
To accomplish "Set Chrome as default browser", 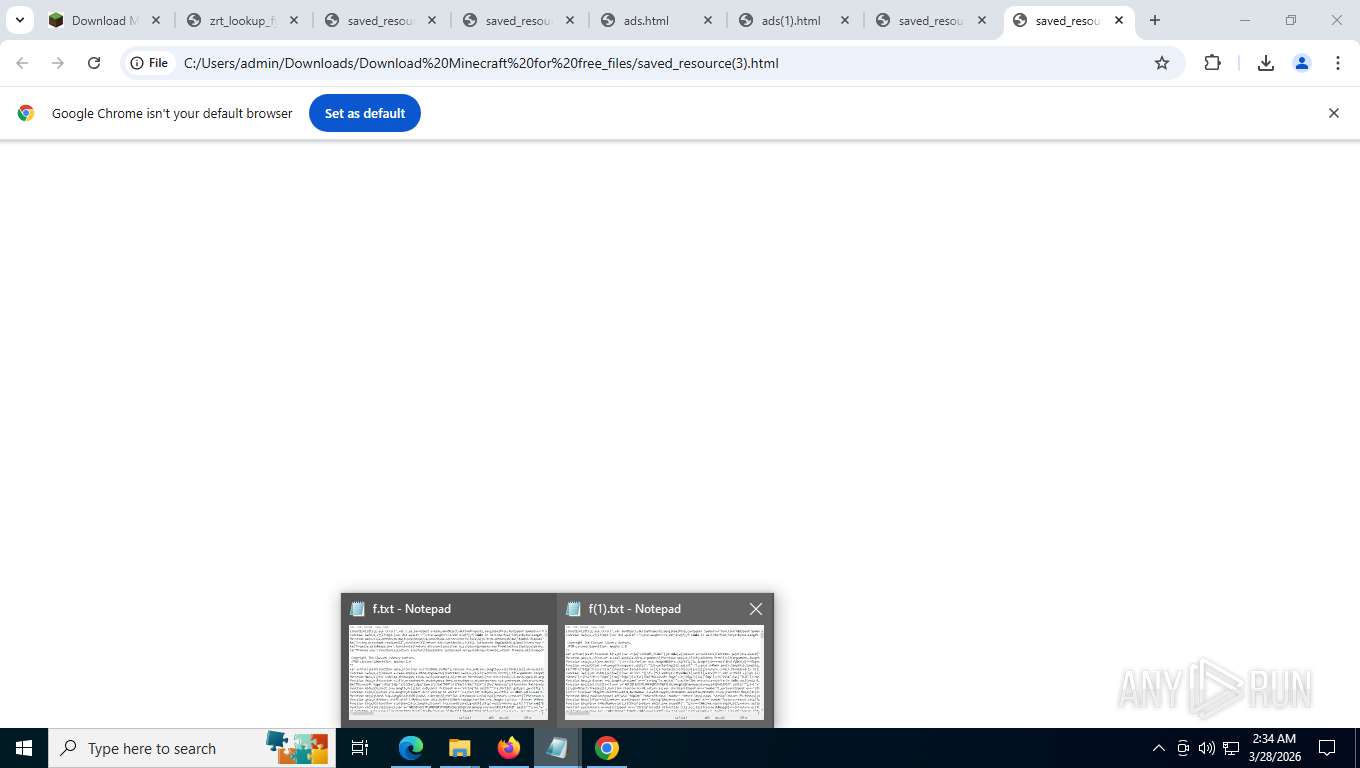I will click(365, 113).
